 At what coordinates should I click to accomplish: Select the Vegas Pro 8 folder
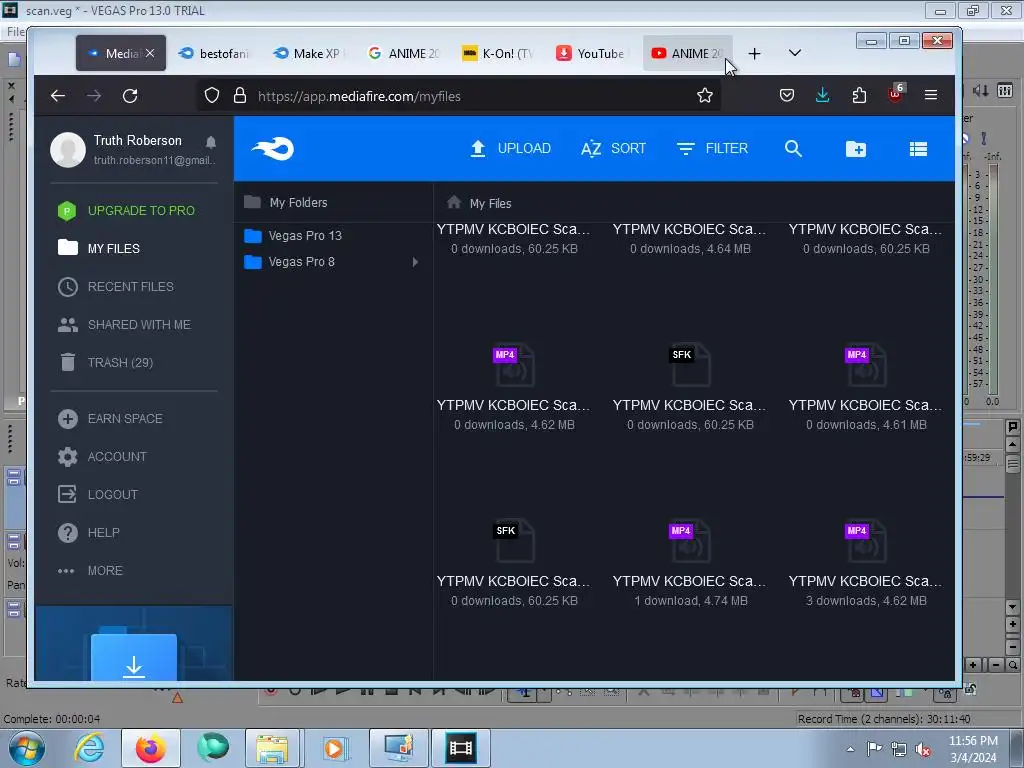click(x=289, y=262)
